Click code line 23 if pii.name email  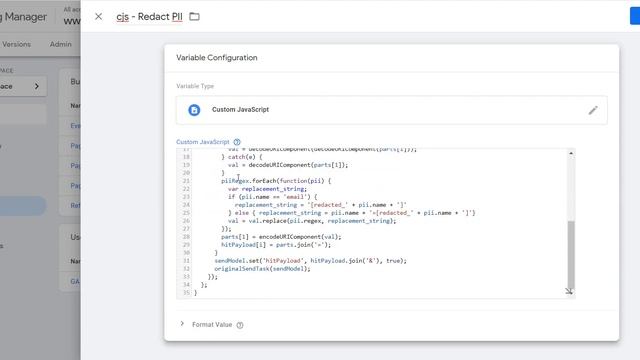[273, 197]
